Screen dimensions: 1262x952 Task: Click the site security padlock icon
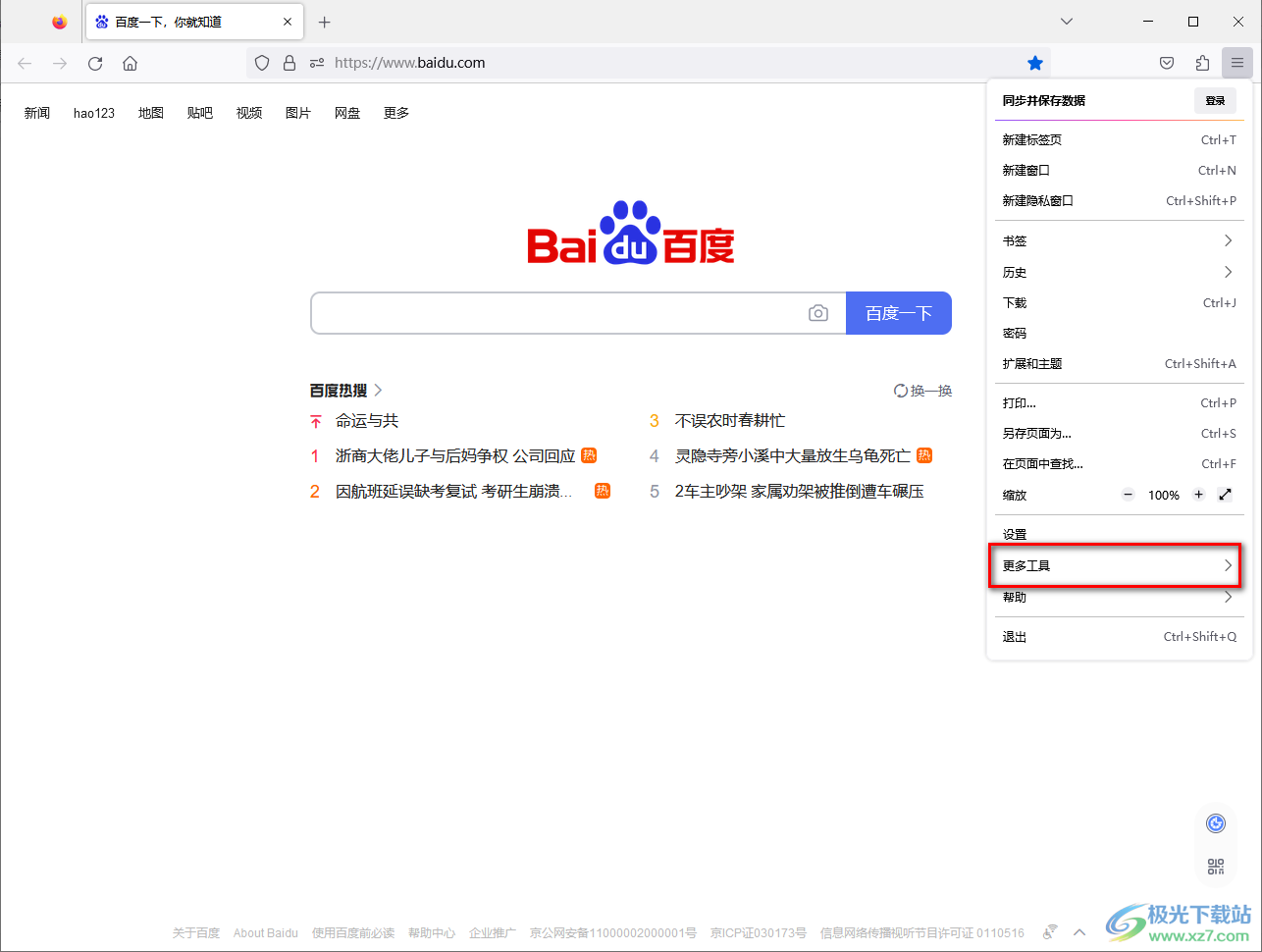point(289,63)
